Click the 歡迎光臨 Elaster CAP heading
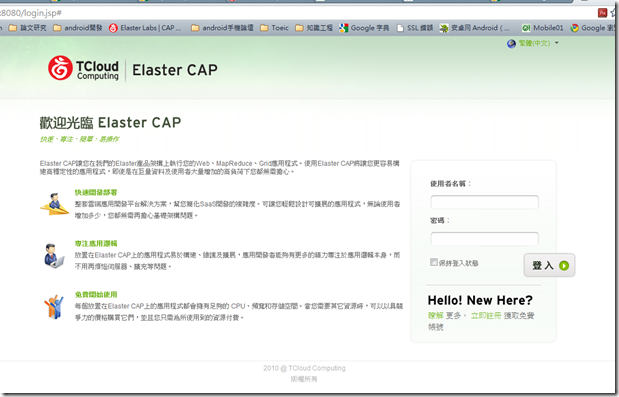The image size is (619, 397). (110, 123)
